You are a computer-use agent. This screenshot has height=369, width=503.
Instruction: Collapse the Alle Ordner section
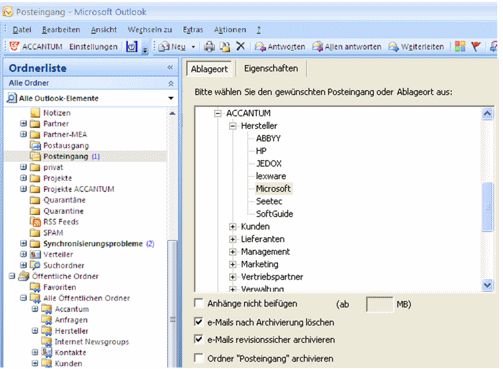point(171,83)
